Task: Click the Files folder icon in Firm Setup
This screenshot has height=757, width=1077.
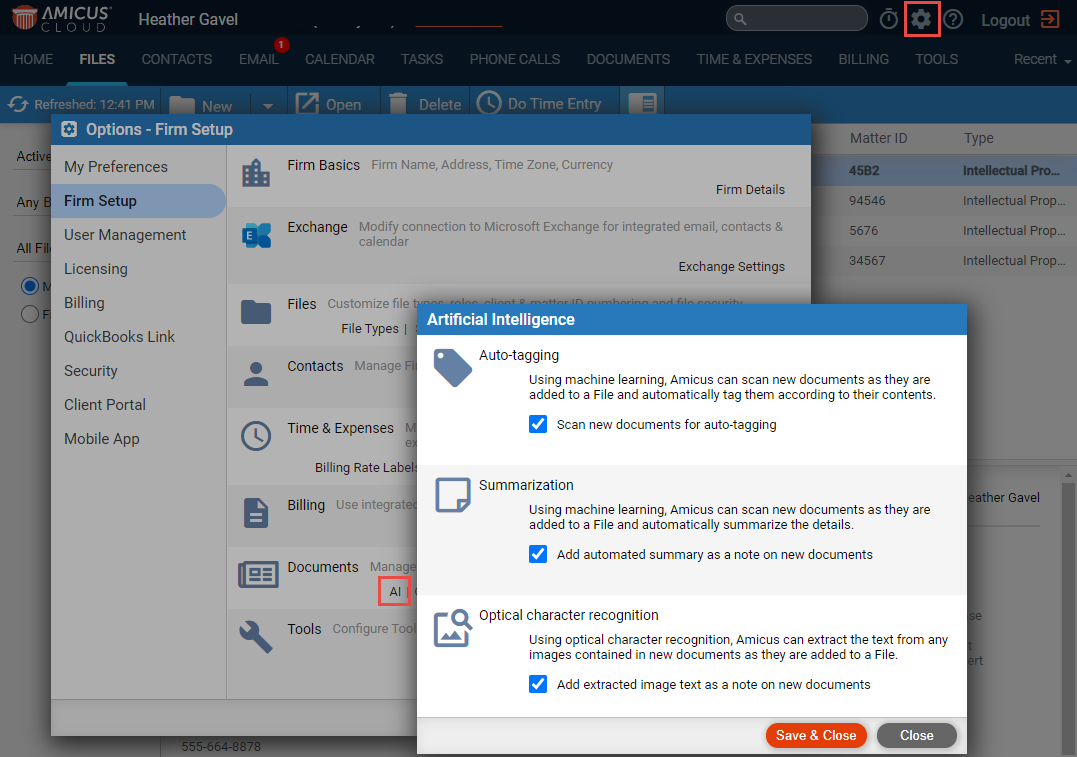Action: [256, 312]
